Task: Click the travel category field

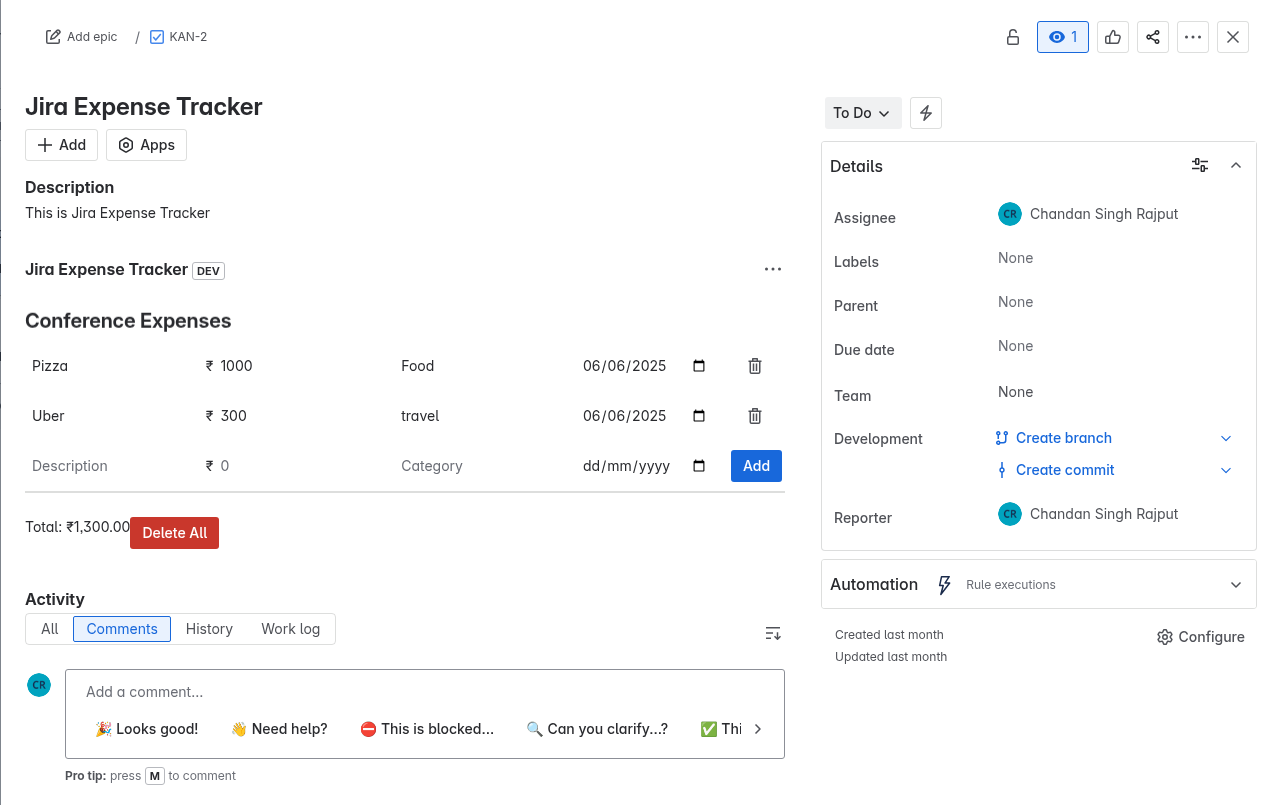Action: 484,416
